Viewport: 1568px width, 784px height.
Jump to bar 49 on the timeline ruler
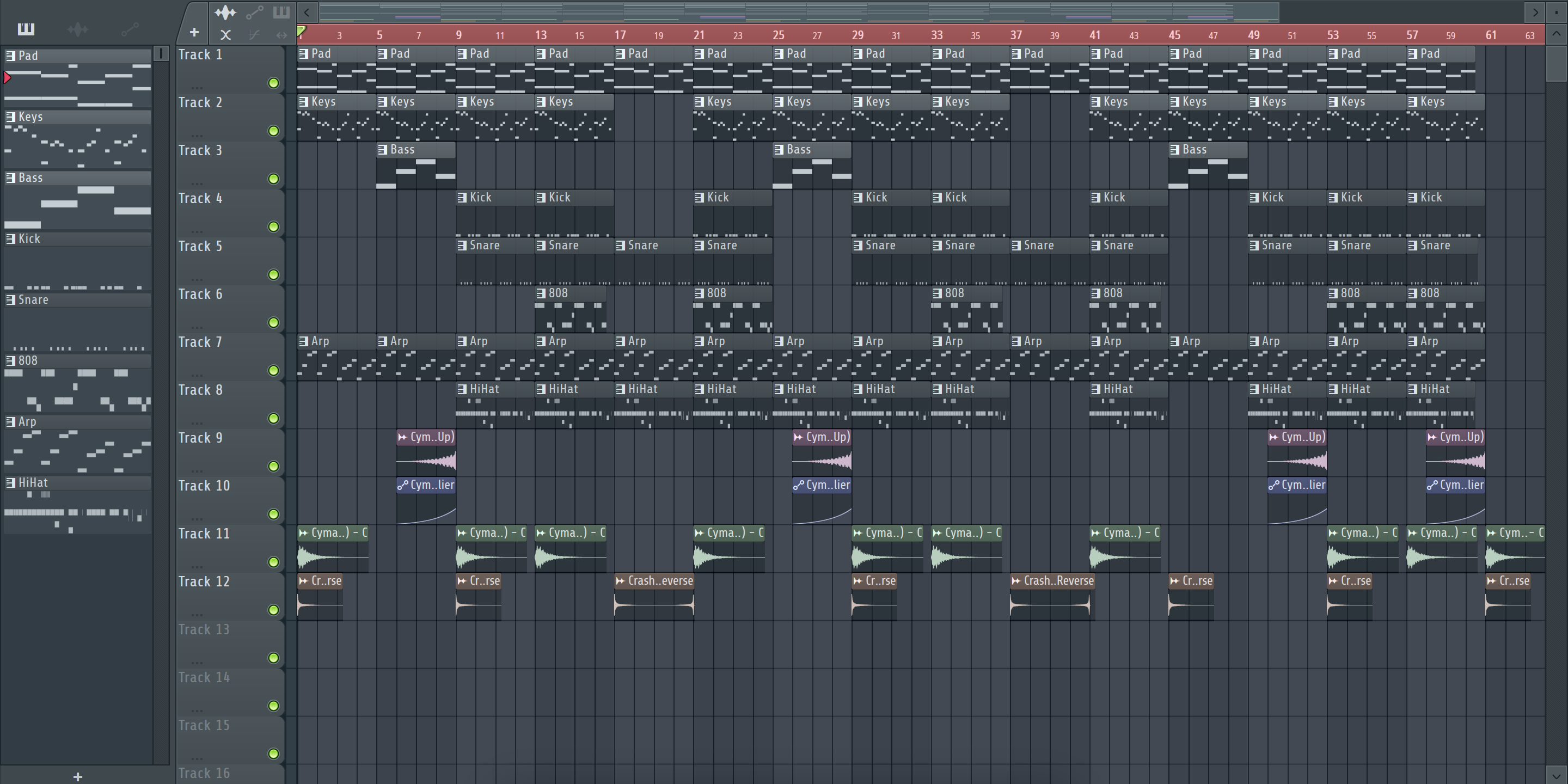click(x=1253, y=35)
